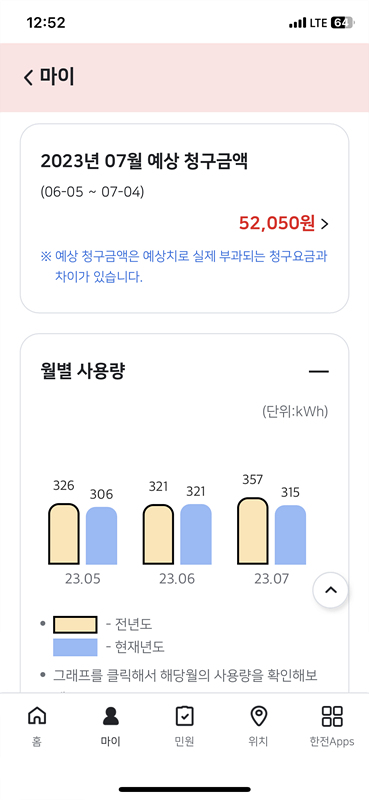Tap the 현재년도 blue legend swatch
The height and width of the screenshot is (800, 369).
pos(75,647)
